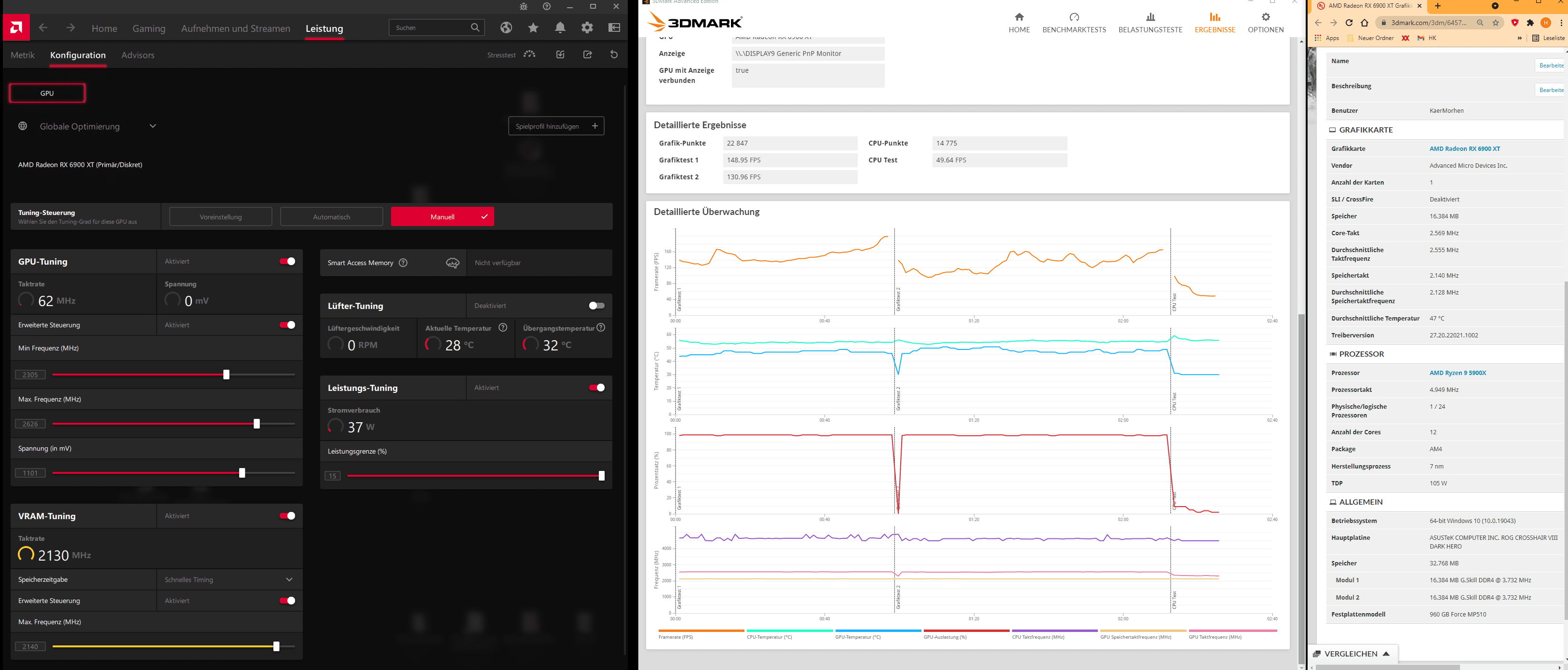Go forward in Radeon Software navigation

[x=70, y=27]
